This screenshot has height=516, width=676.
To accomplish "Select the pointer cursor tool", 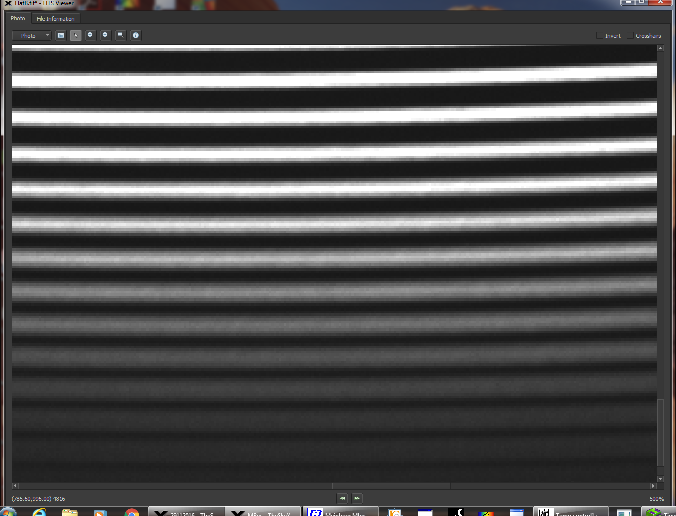I will 76,35.
